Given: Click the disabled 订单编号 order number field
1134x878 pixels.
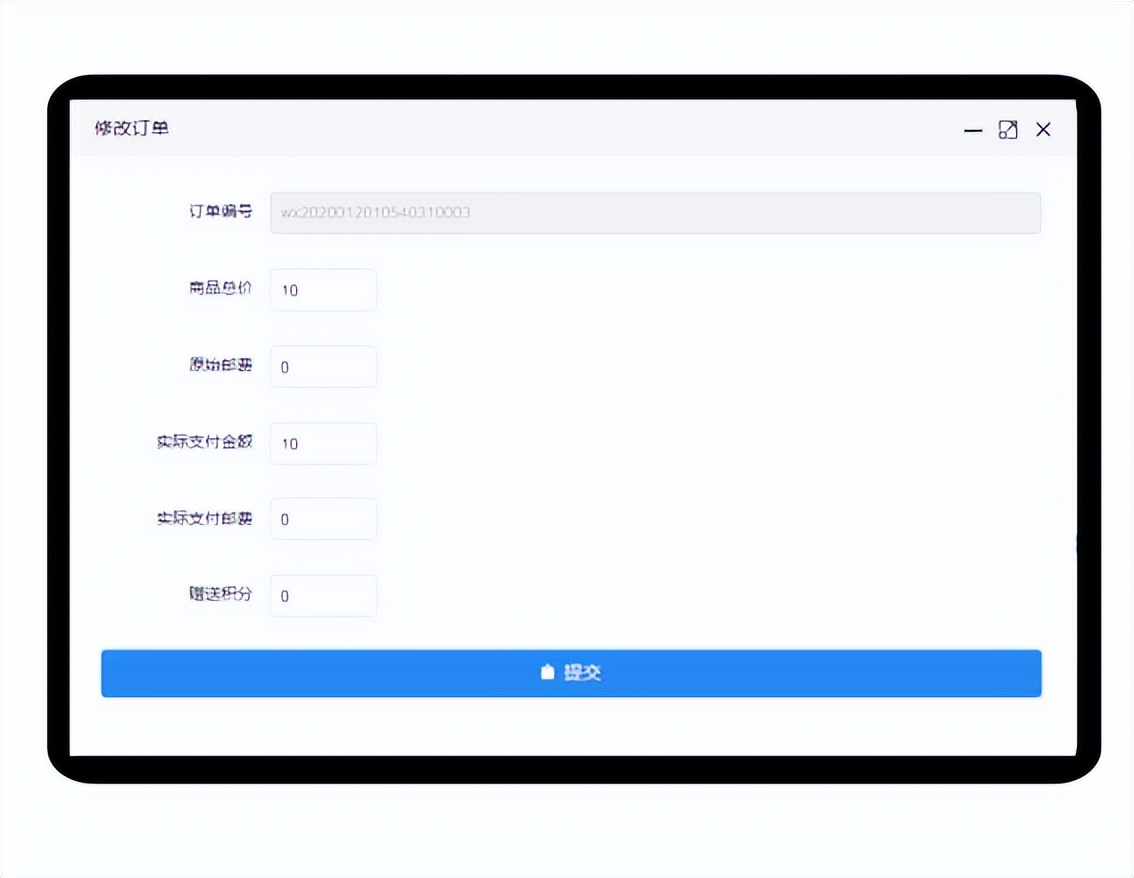Looking at the screenshot, I should click(655, 212).
